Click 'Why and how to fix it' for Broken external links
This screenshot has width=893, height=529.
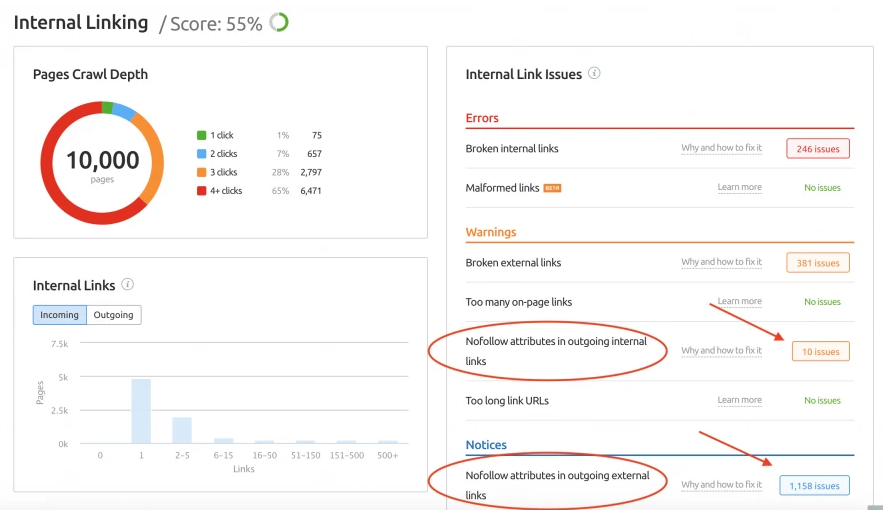pos(721,262)
